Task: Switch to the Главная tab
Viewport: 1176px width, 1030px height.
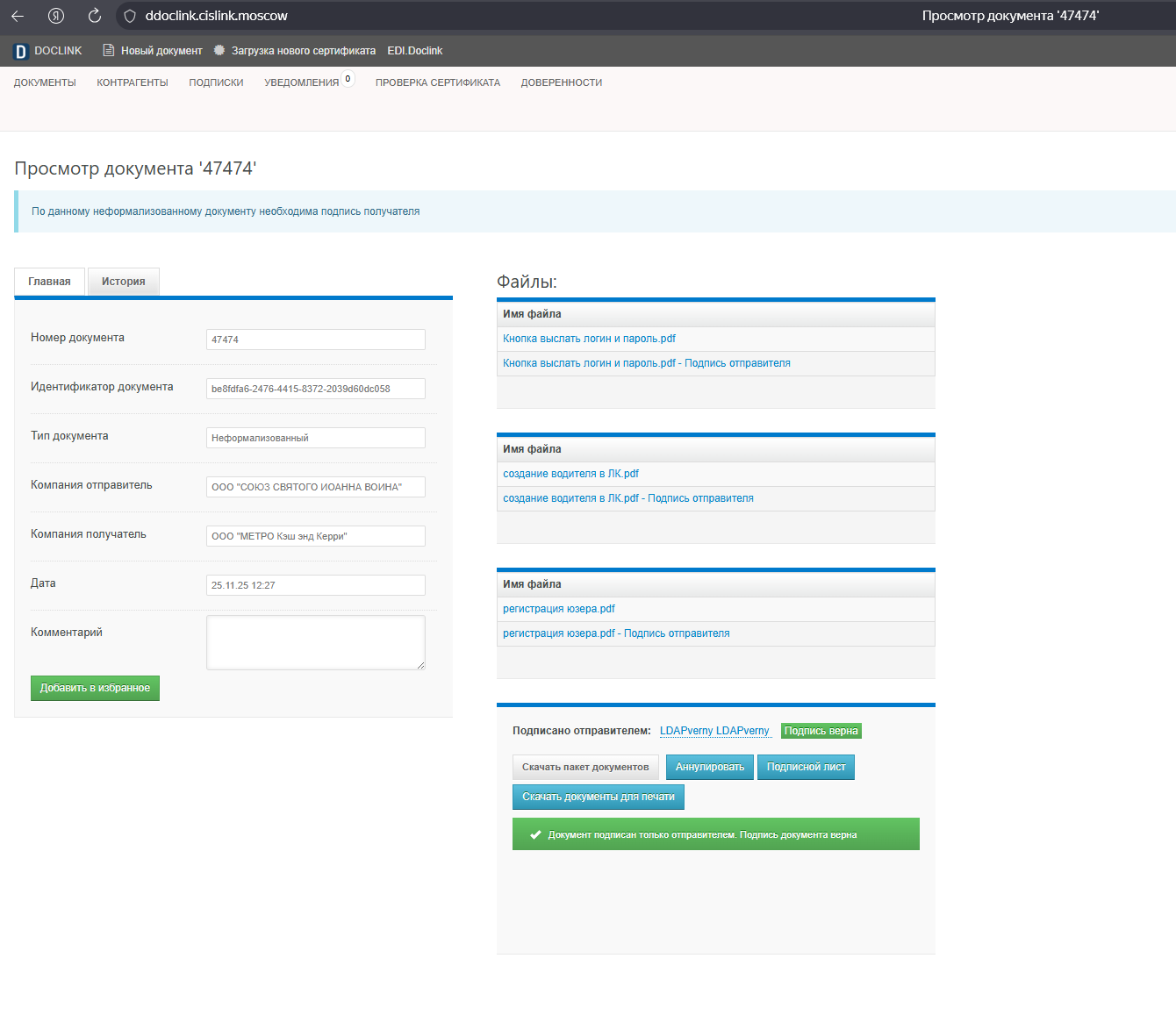Action: (49, 282)
